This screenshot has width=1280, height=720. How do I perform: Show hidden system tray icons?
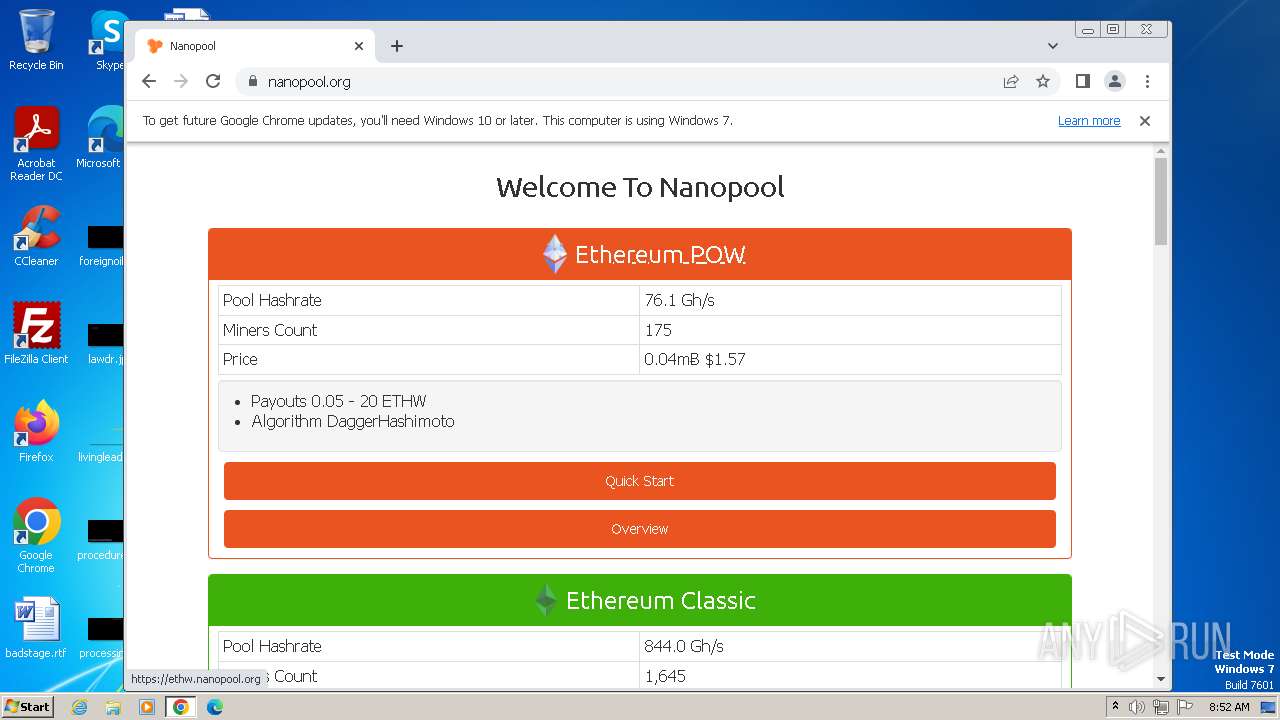coord(1115,706)
